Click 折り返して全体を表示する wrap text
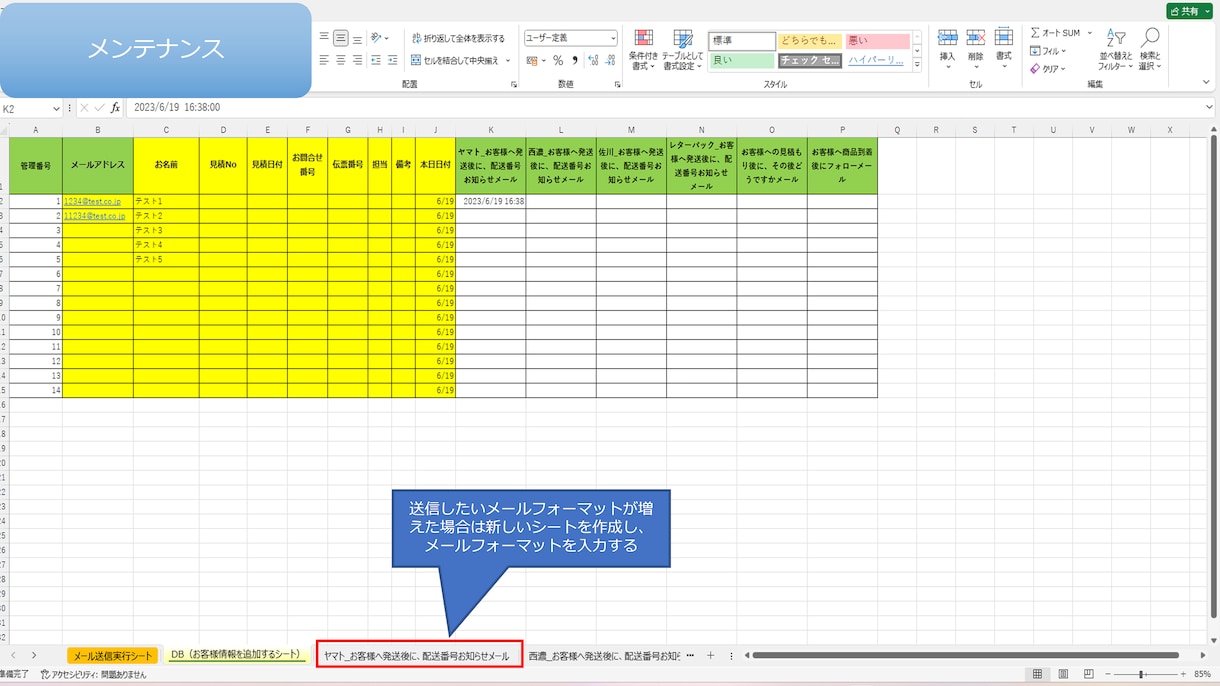Screen dimensions: 1220x686 [459, 38]
